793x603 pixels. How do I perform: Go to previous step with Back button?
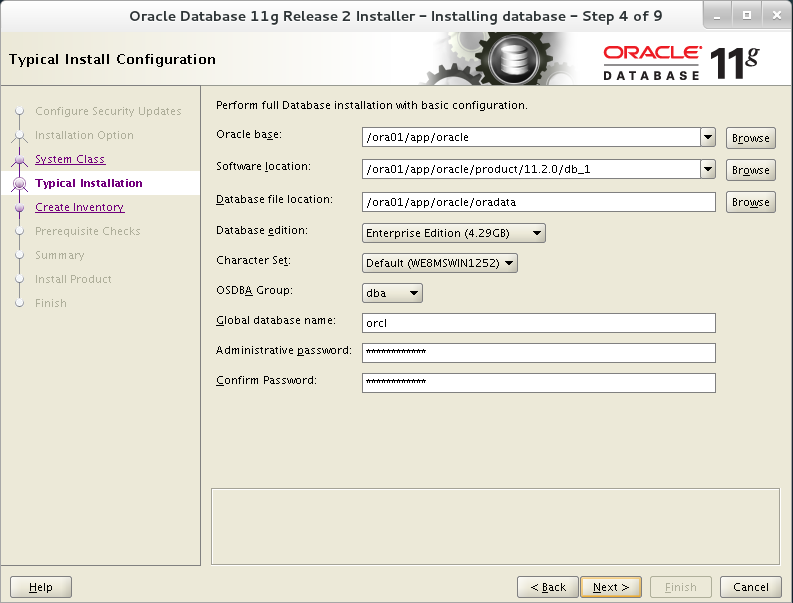click(x=548, y=587)
